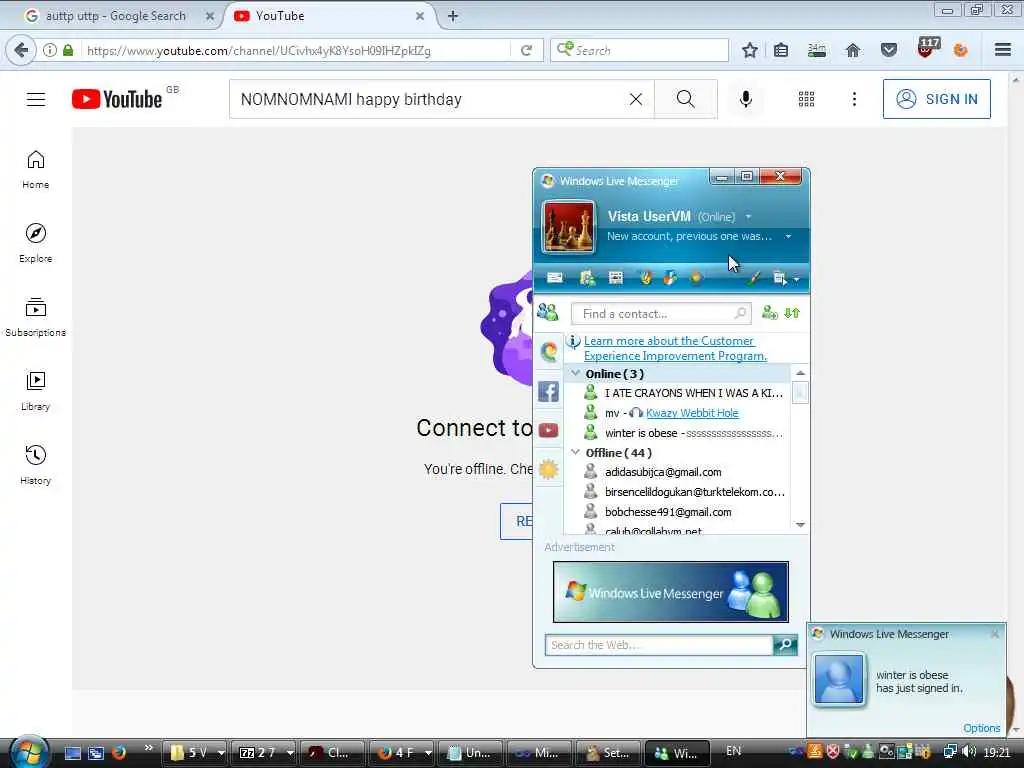Open the dropdown arrow beside the show menu icon
The height and width of the screenshot is (768, 1024).
point(796,280)
